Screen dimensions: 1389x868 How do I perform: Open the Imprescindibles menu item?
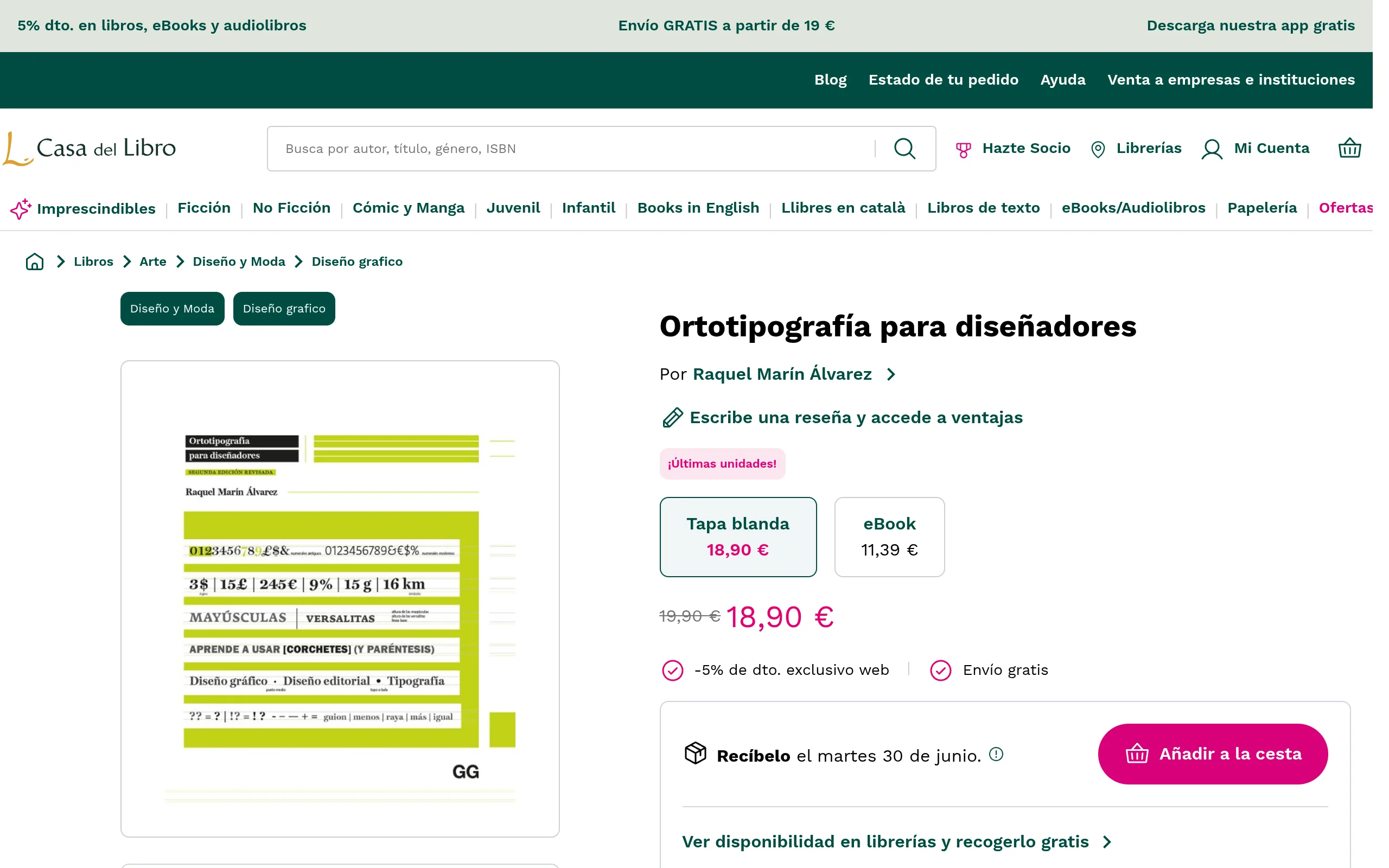tap(96, 208)
